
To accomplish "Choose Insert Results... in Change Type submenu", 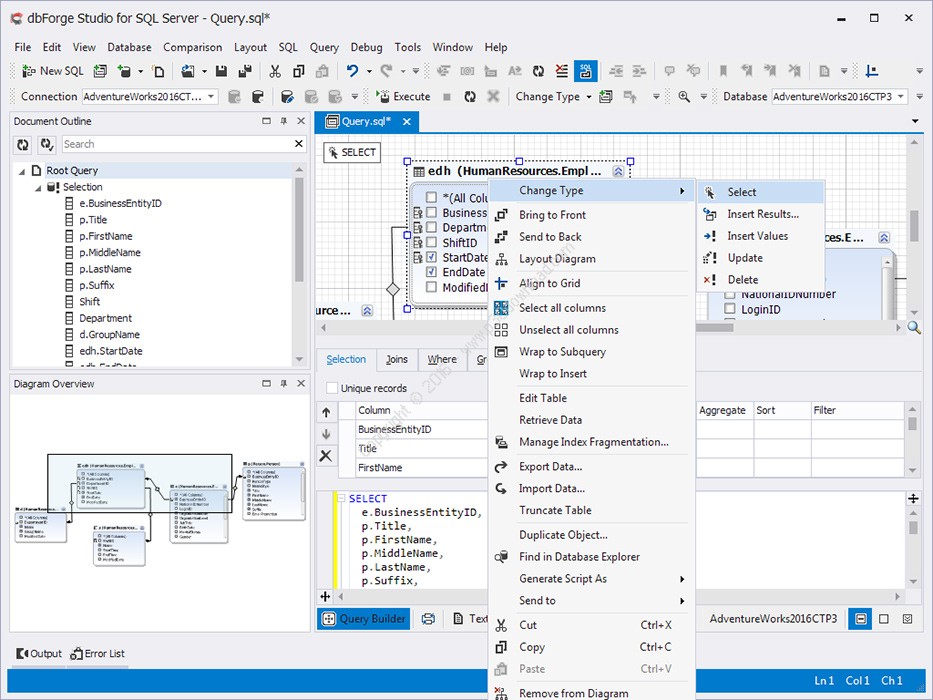I will [762, 214].
